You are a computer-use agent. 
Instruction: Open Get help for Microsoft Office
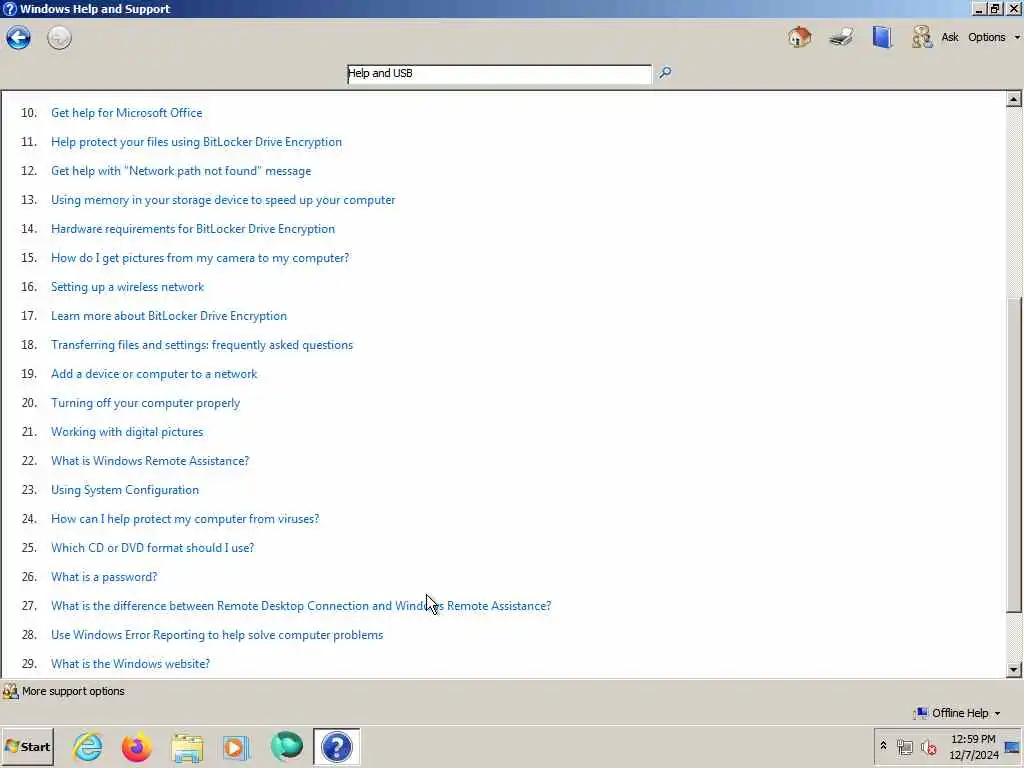click(127, 113)
